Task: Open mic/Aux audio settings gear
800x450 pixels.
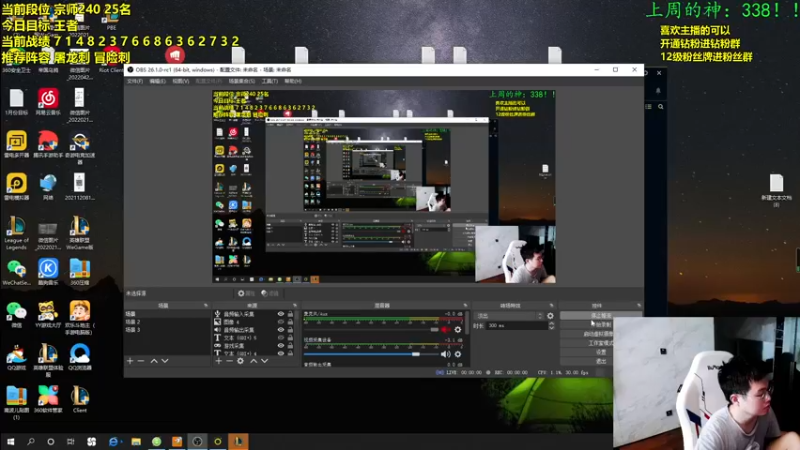Action: 458,330
